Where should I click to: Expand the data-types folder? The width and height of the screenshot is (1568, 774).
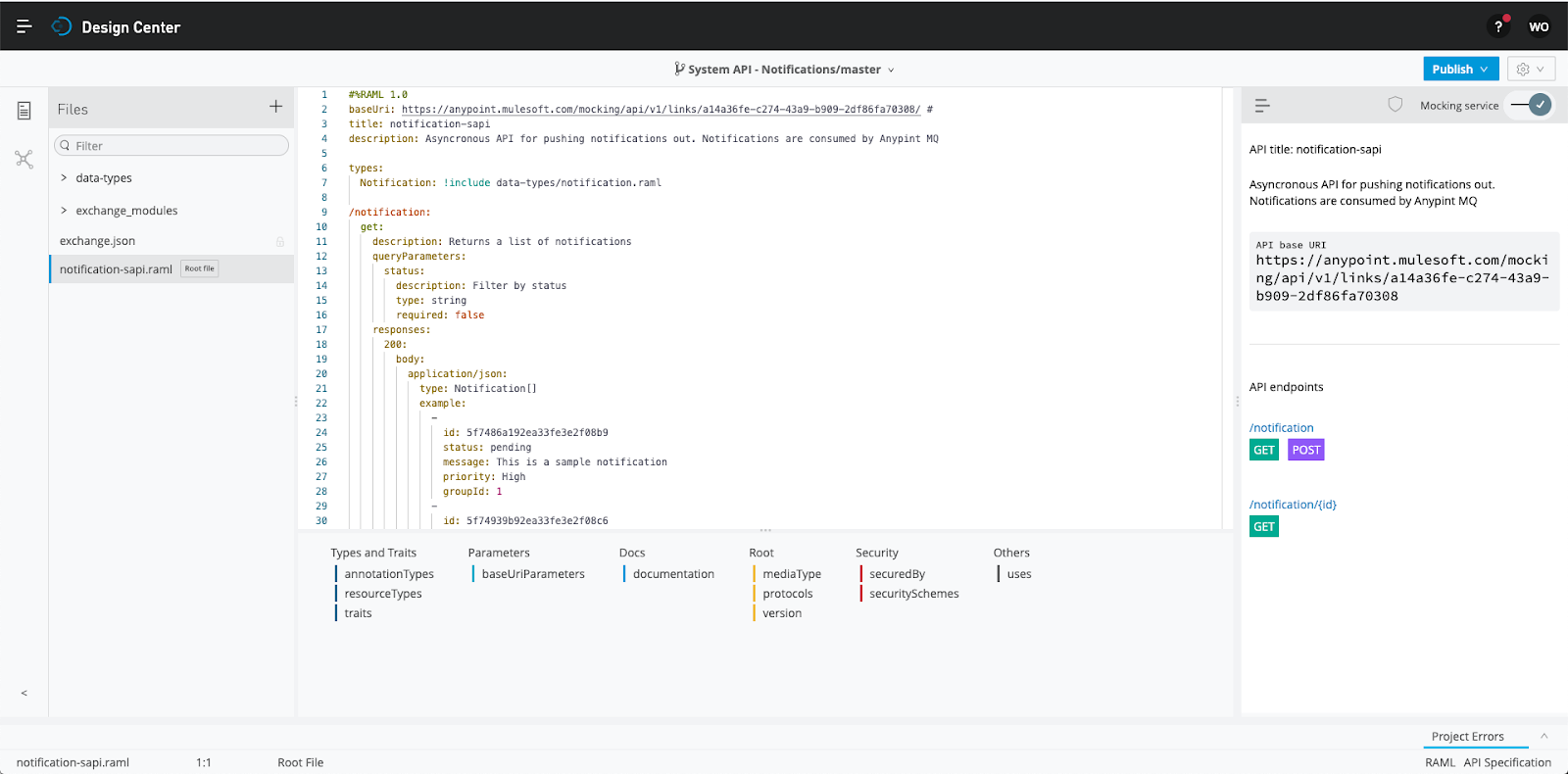coord(65,178)
